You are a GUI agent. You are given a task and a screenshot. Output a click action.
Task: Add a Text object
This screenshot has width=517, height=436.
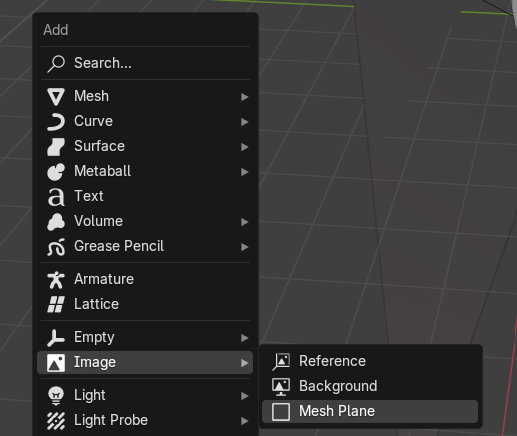(x=145, y=196)
